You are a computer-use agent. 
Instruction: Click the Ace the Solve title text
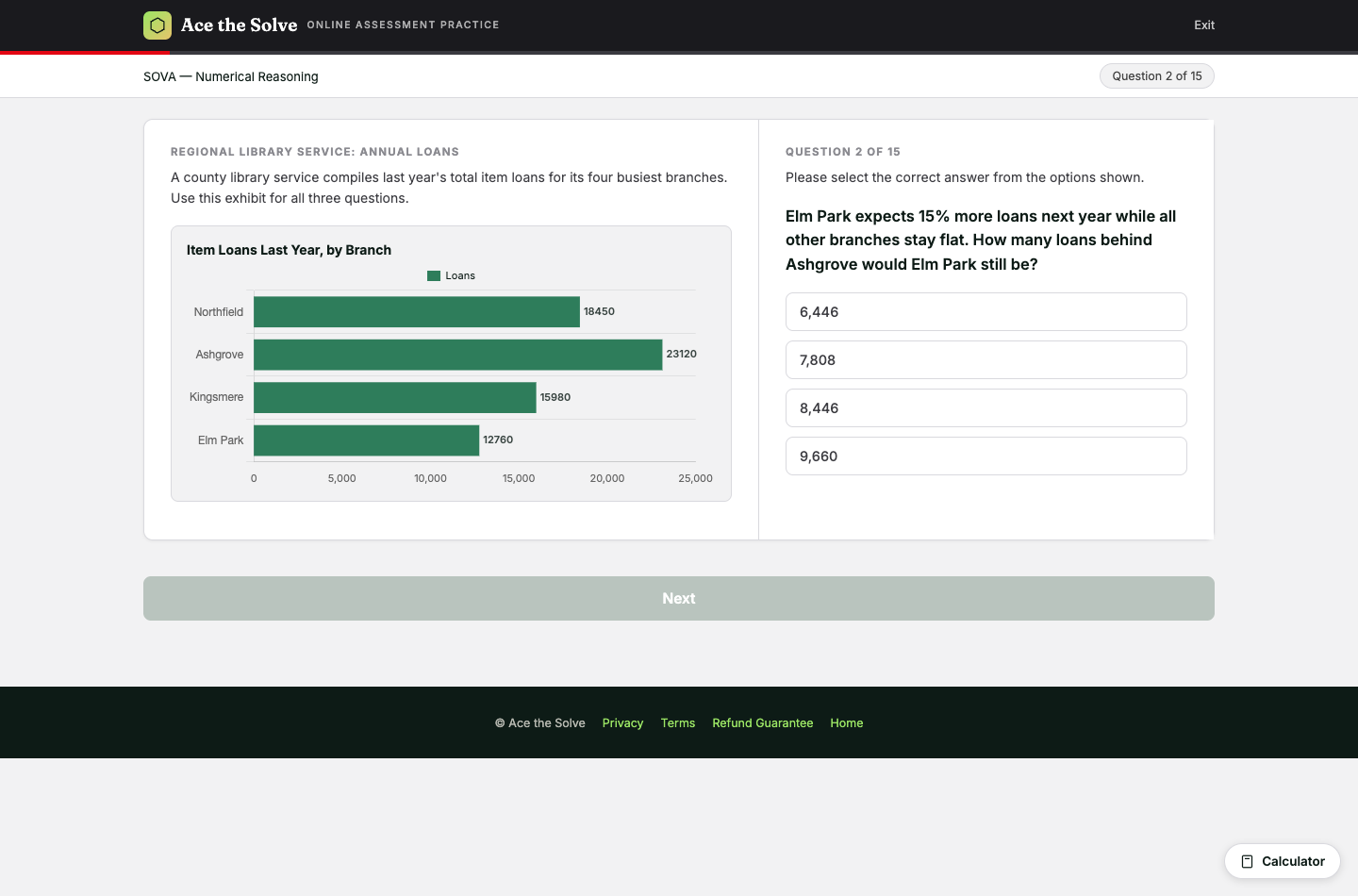239,25
